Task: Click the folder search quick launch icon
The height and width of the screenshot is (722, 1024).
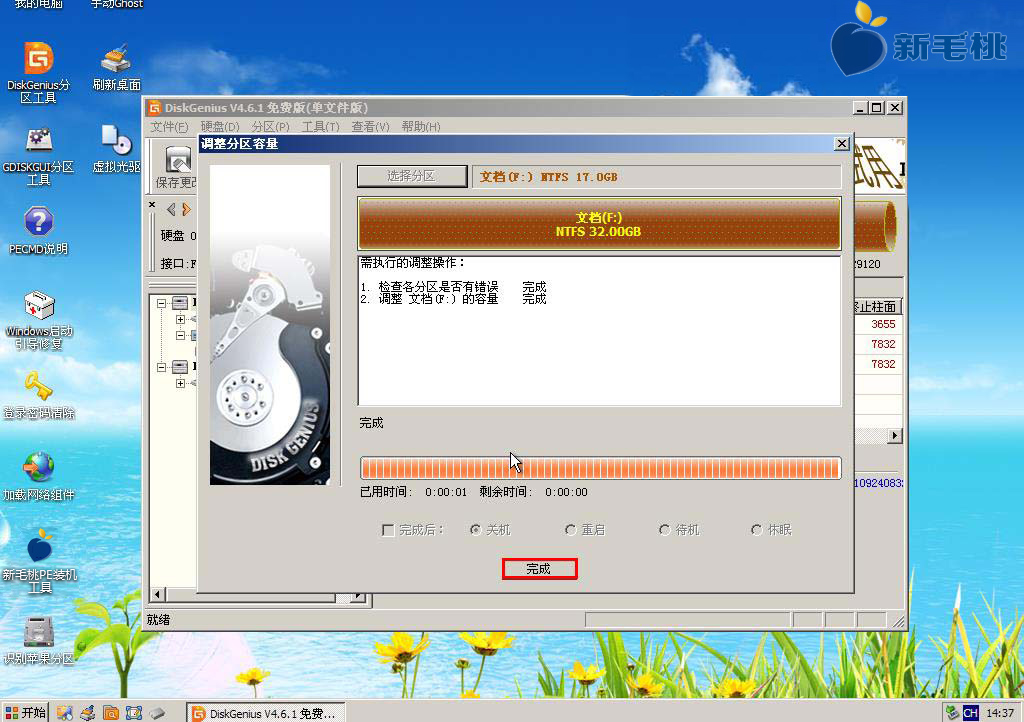Action: pos(111,713)
